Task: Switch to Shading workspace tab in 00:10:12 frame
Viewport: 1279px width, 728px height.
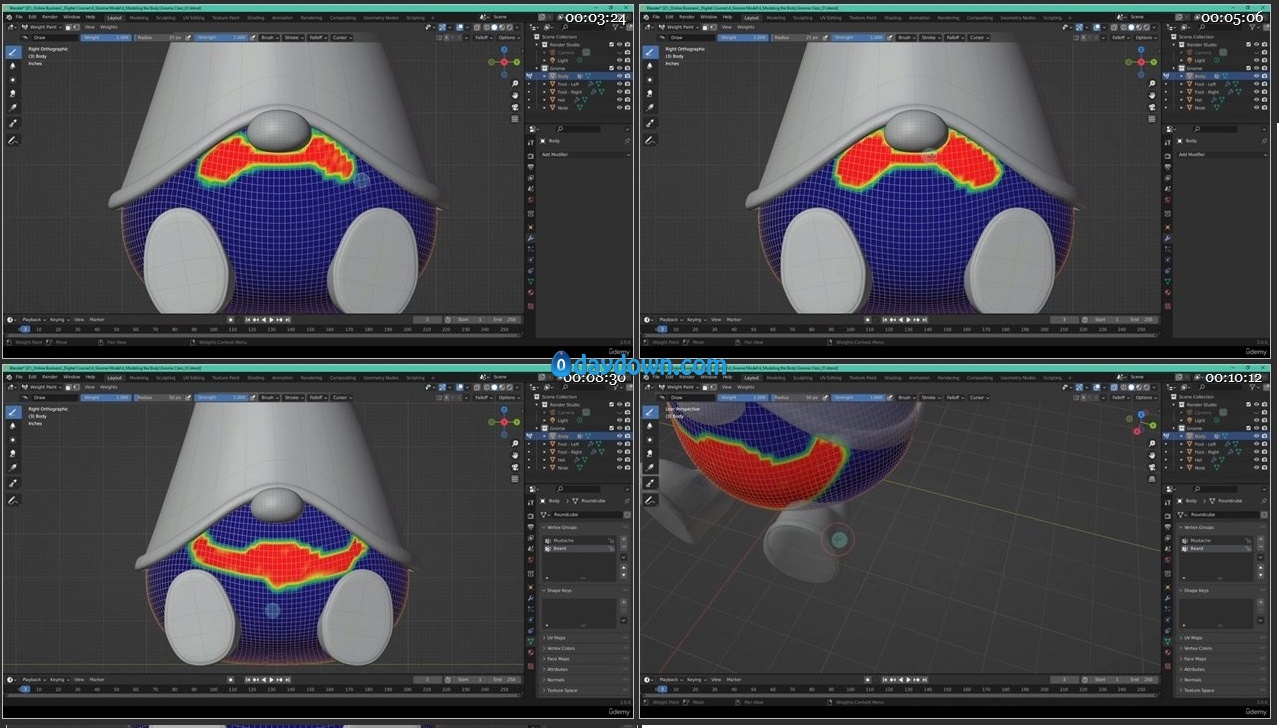Action: coord(894,378)
